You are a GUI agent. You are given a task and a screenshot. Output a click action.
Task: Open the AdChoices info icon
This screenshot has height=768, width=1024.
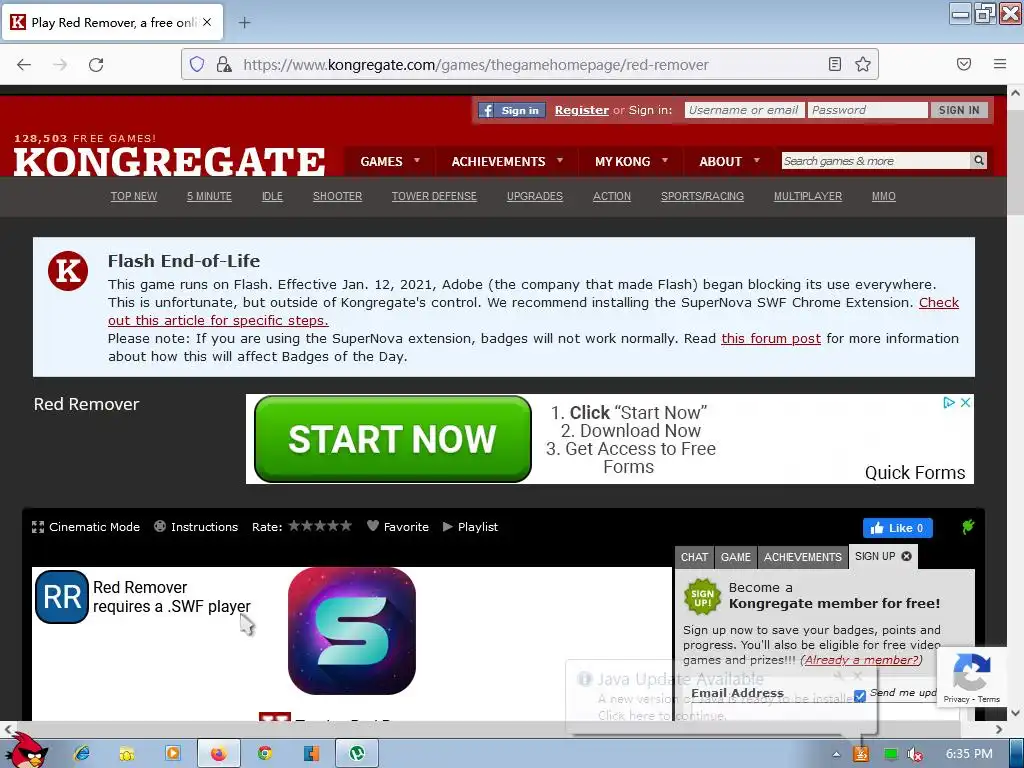(x=950, y=403)
